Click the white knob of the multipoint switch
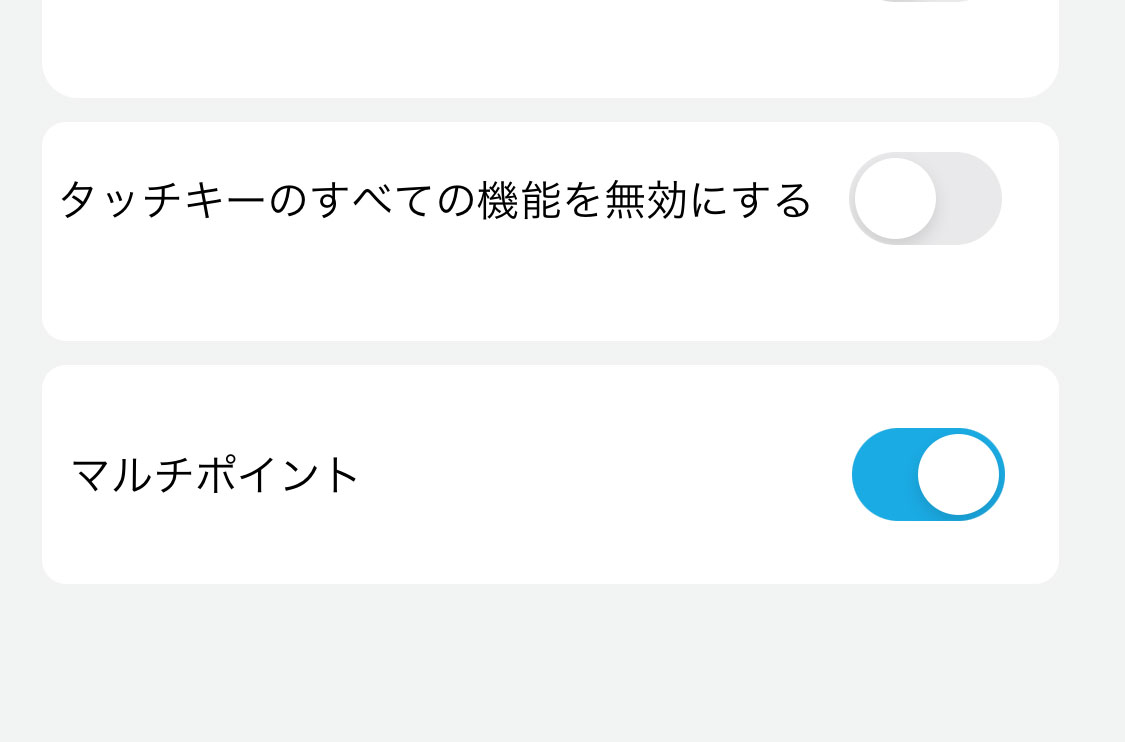The width and height of the screenshot is (1125, 742). (x=961, y=474)
